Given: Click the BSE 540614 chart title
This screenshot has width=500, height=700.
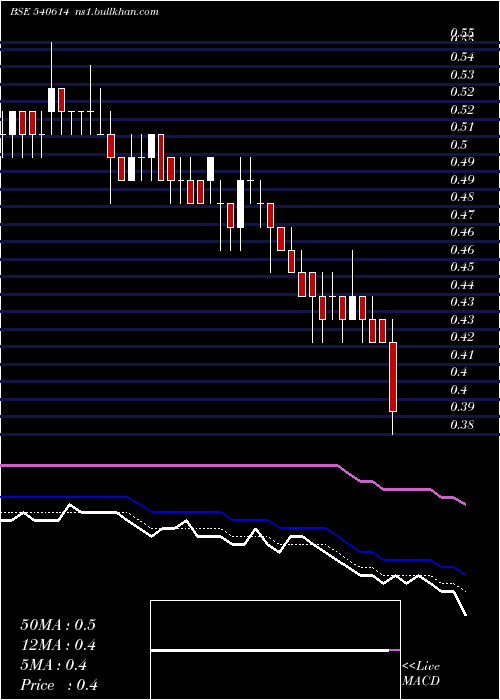Looking at the screenshot, I should (x=39, y=12).
